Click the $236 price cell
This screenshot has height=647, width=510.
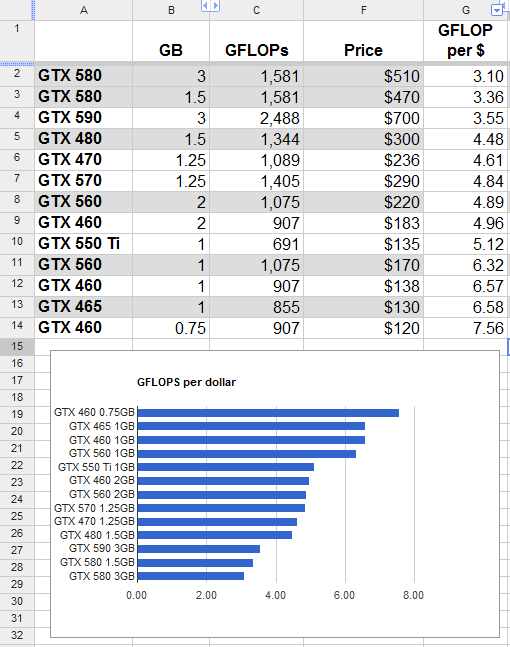pyautogui.click(x=364, y=160)
